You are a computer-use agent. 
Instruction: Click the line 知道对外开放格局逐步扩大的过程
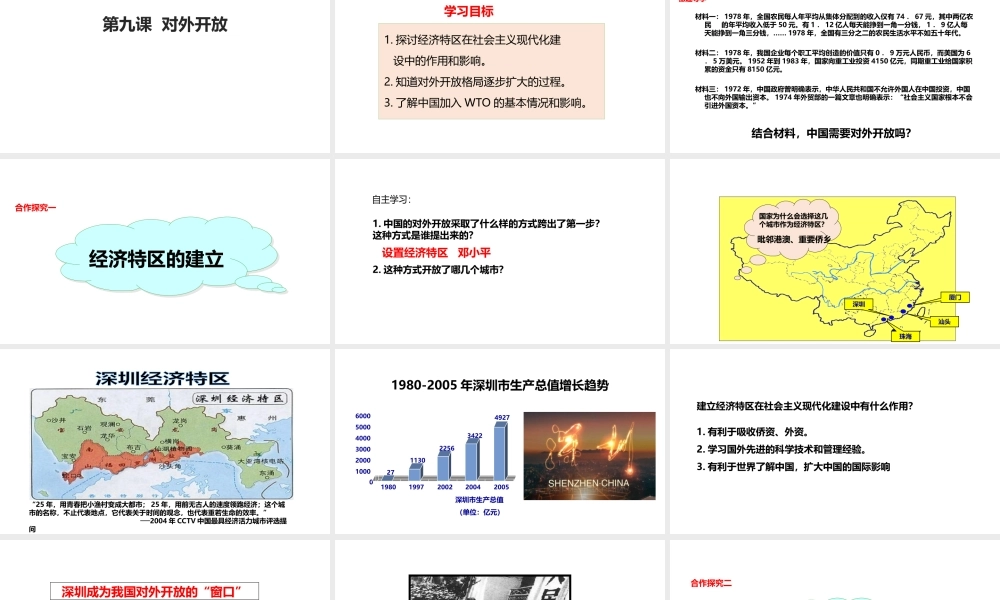click(x=476, y=82)
